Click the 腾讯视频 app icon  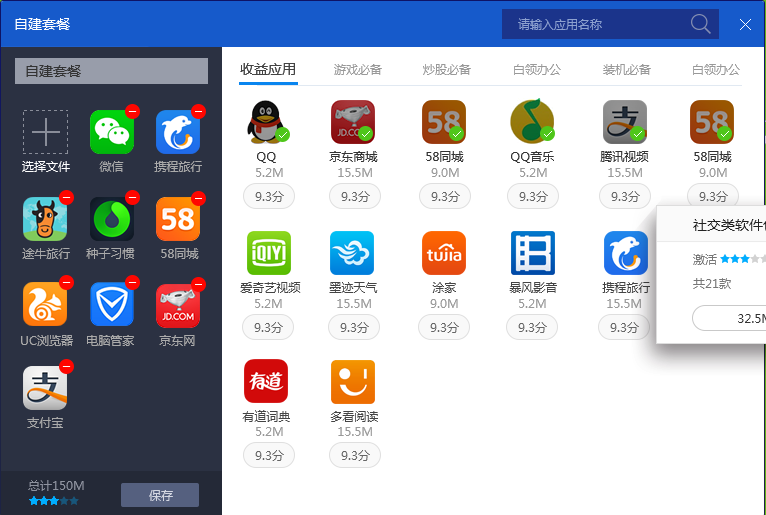[625, 122]
